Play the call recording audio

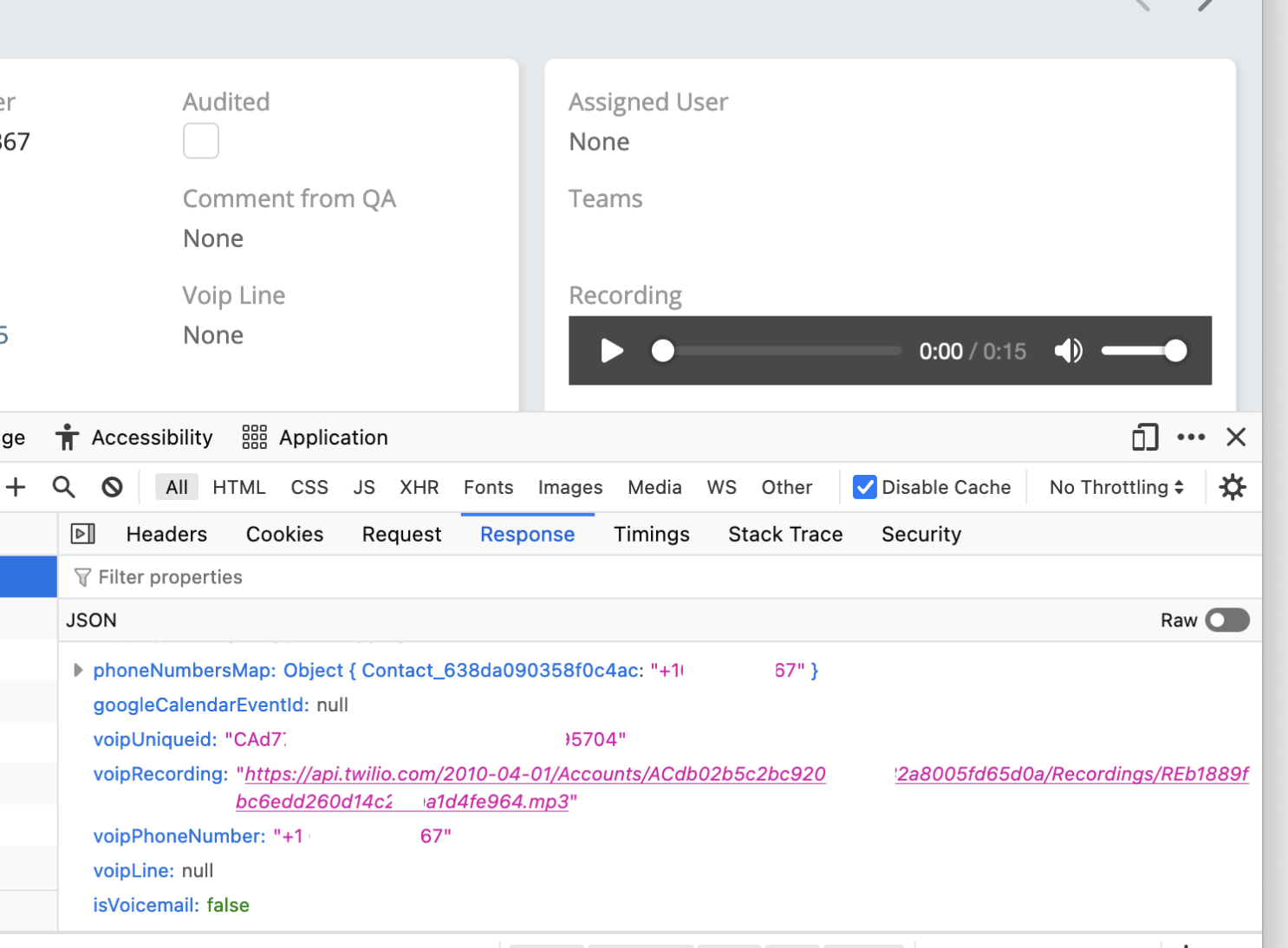[x=612, y=351]
